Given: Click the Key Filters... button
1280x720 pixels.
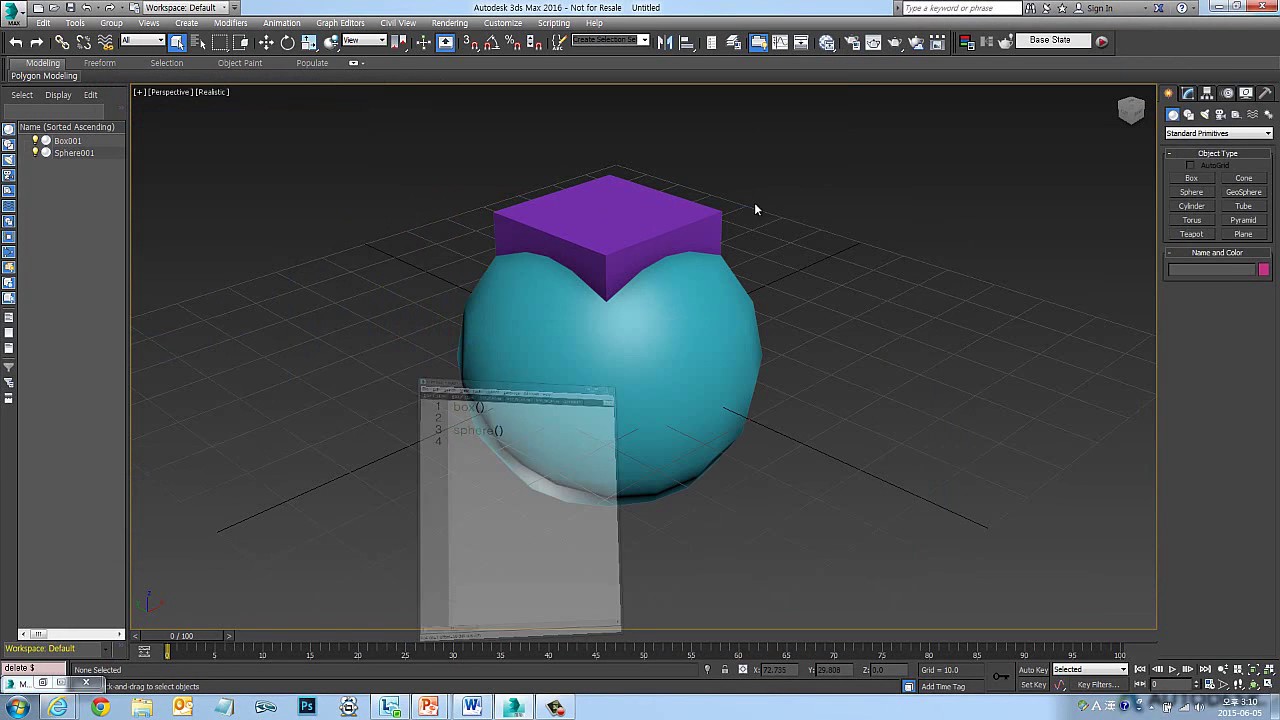Looking at the screenshot, I should 1098,685.
